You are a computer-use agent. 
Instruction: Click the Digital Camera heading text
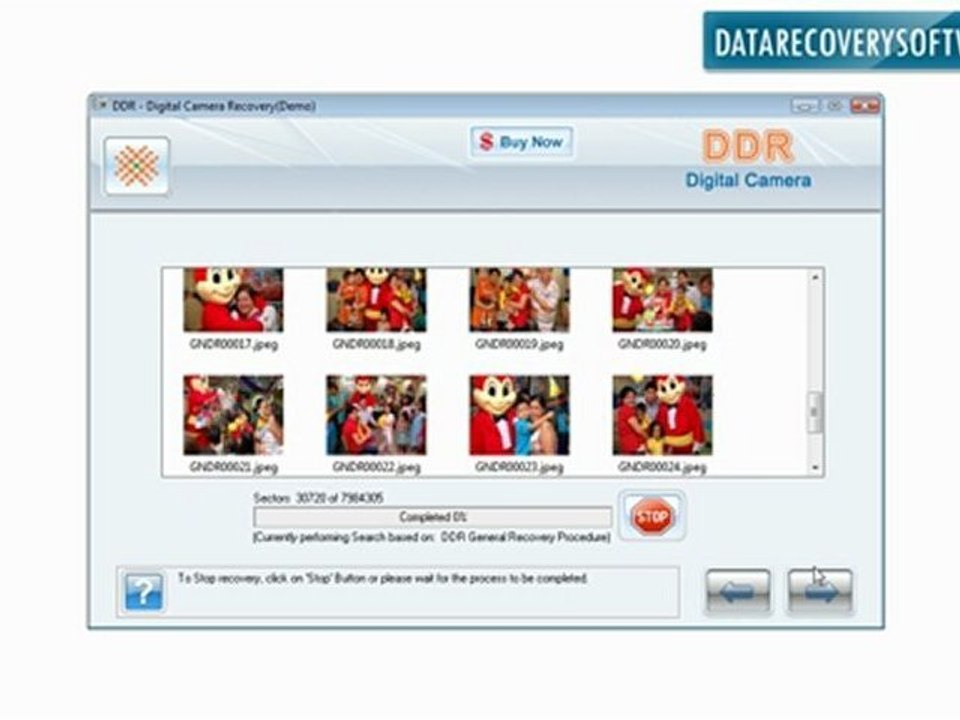[x=748, y=180]
